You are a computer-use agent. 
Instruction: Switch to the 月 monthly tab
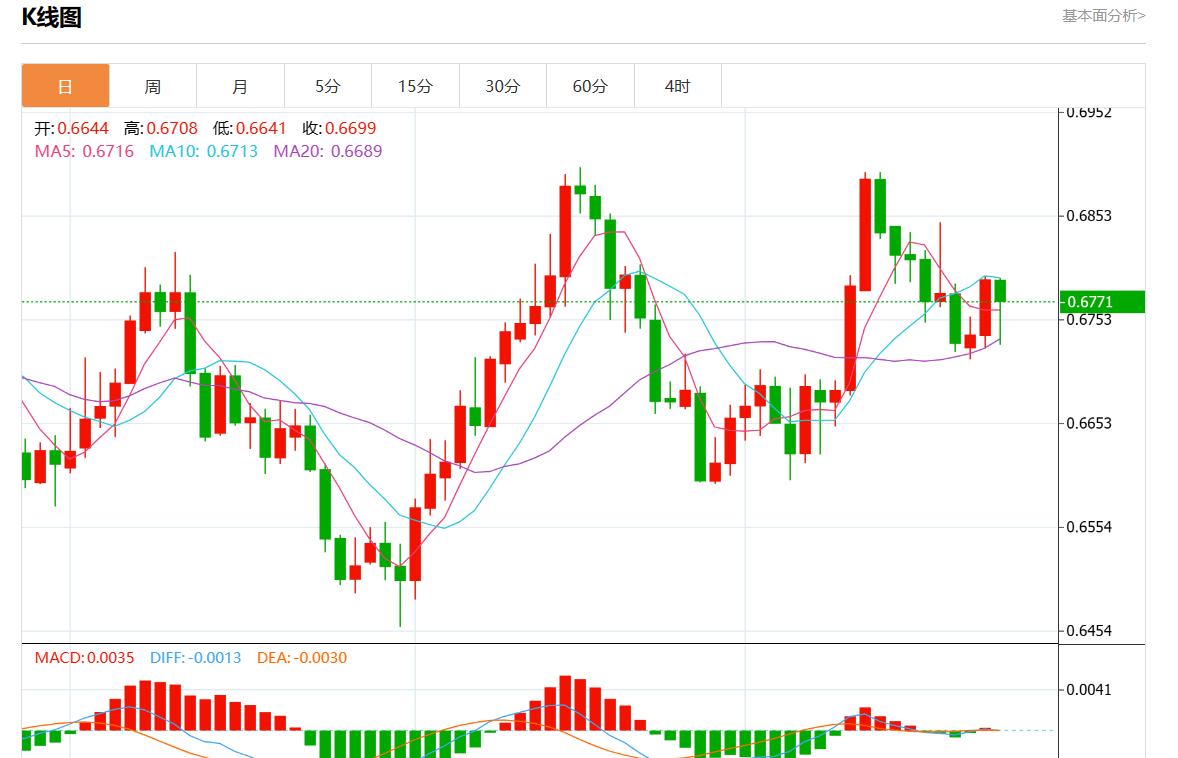(240, 86)
